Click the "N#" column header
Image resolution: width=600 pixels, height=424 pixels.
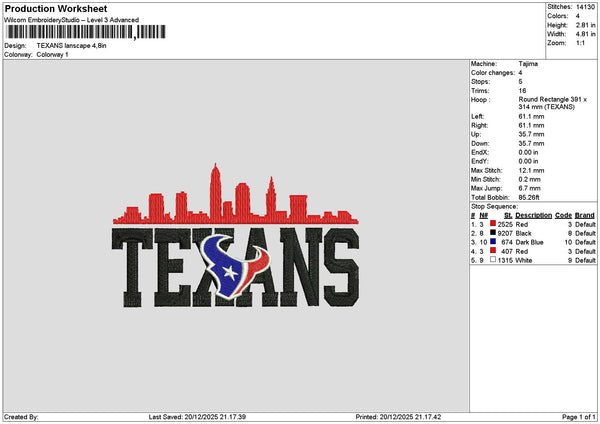(484, 215)
